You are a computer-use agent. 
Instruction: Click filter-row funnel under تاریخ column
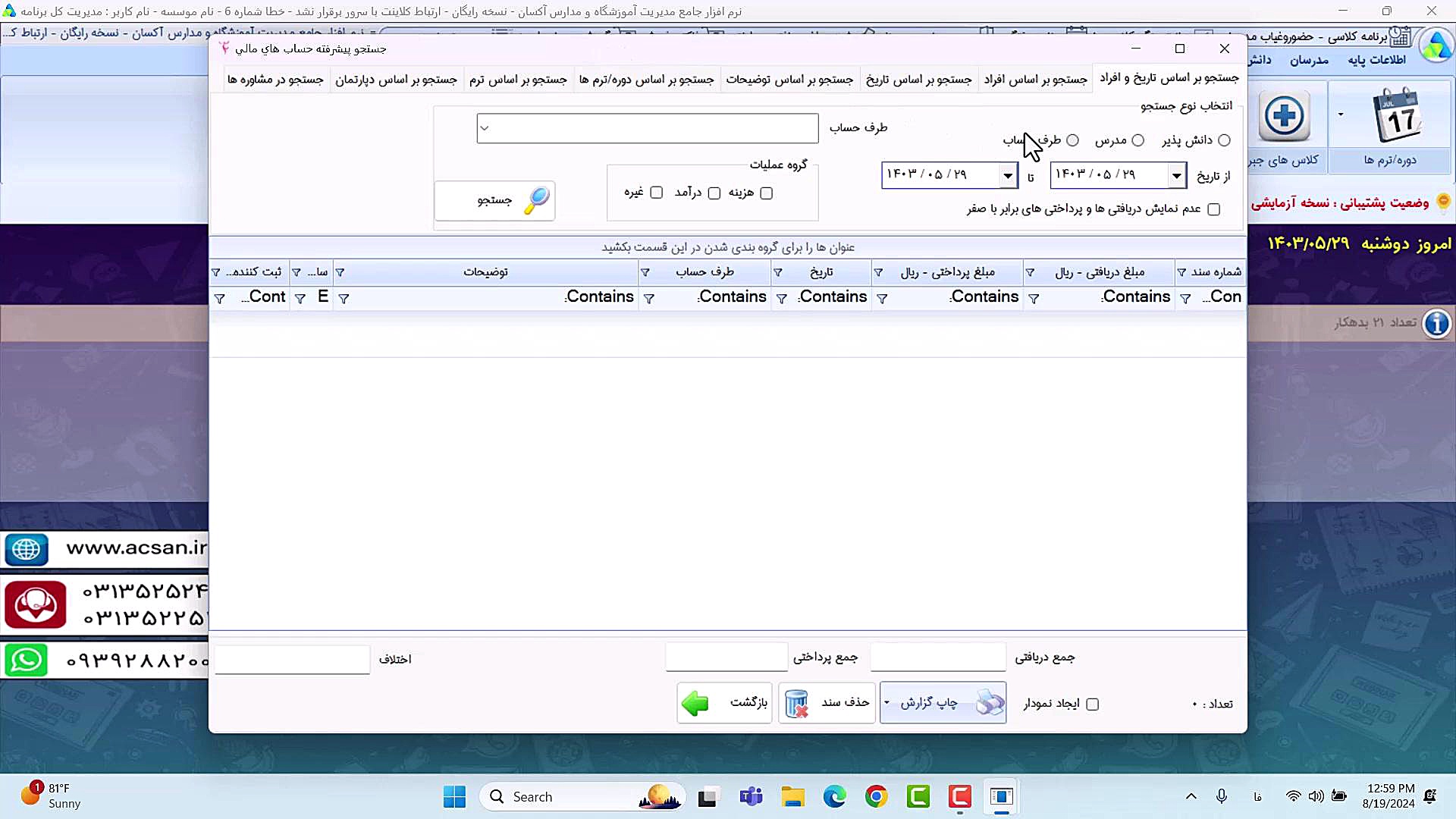point(782,299)
